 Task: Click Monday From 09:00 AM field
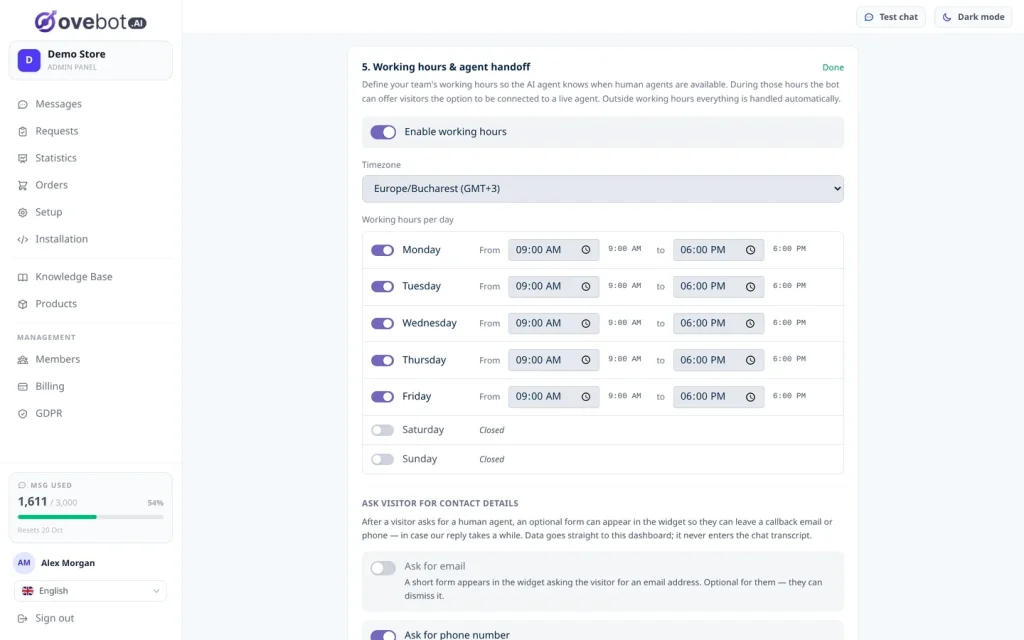pyautogui.click(x=554, y=250)
